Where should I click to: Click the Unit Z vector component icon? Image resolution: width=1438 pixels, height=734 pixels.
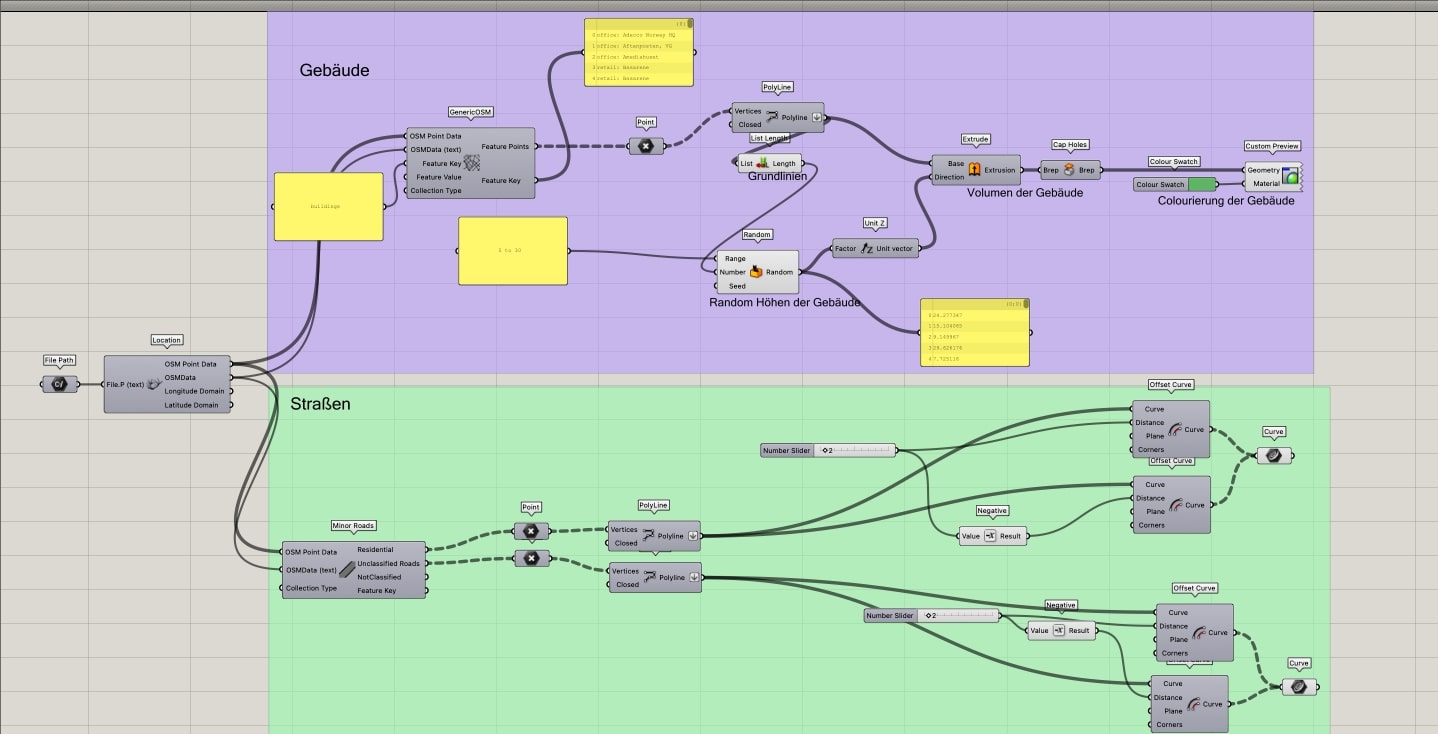pyautogui.click(x=866, y=247)
